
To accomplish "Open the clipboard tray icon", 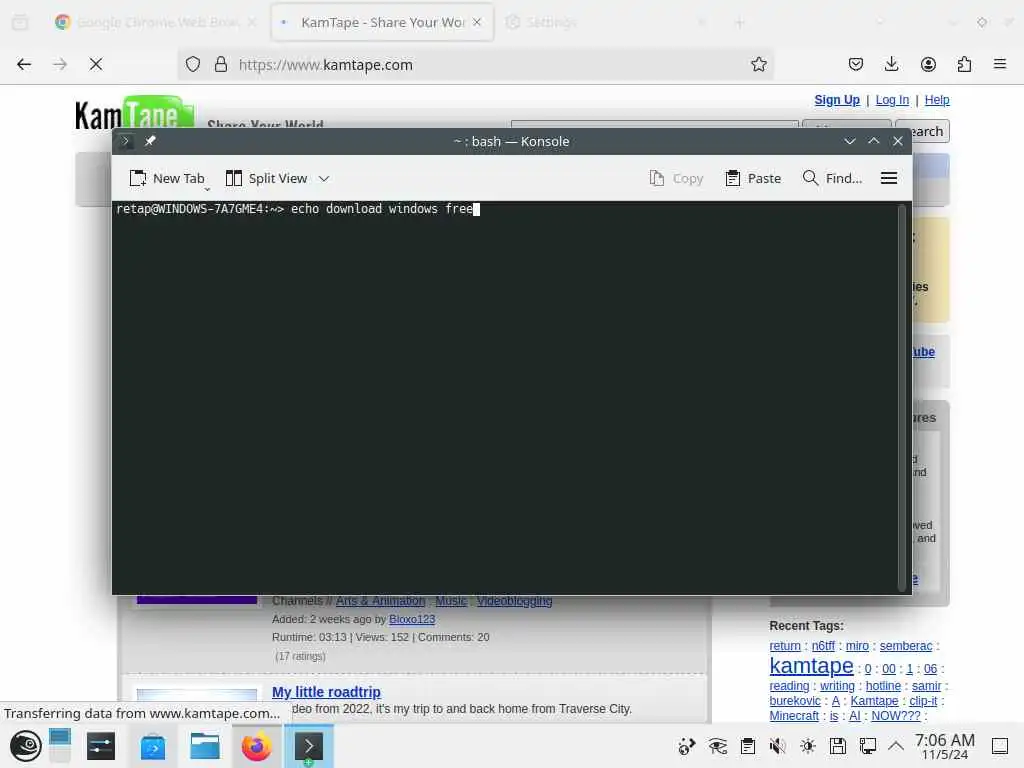I will [x=748, y=746].
